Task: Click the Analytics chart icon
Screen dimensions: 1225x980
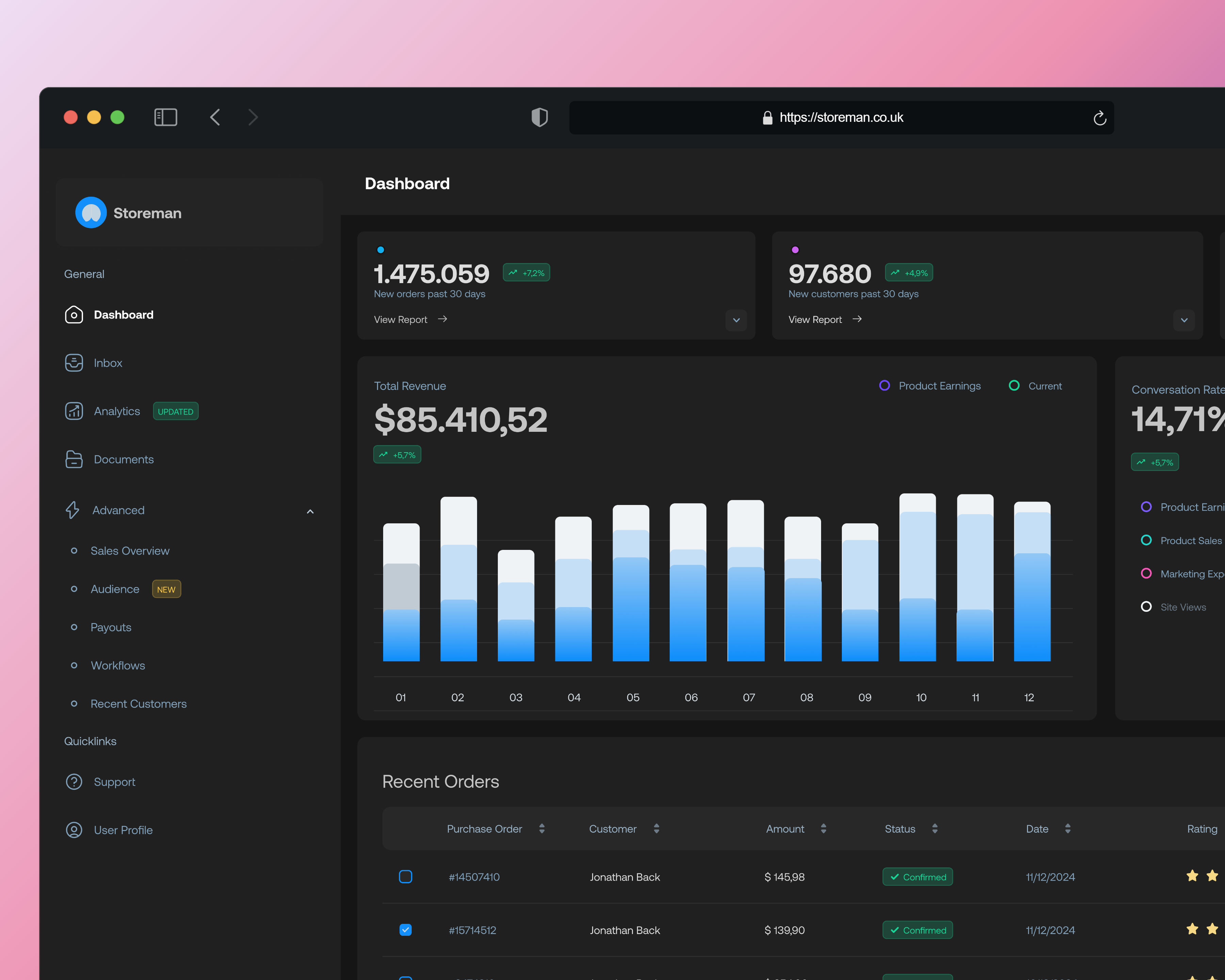Action: [x=74, y=411]
